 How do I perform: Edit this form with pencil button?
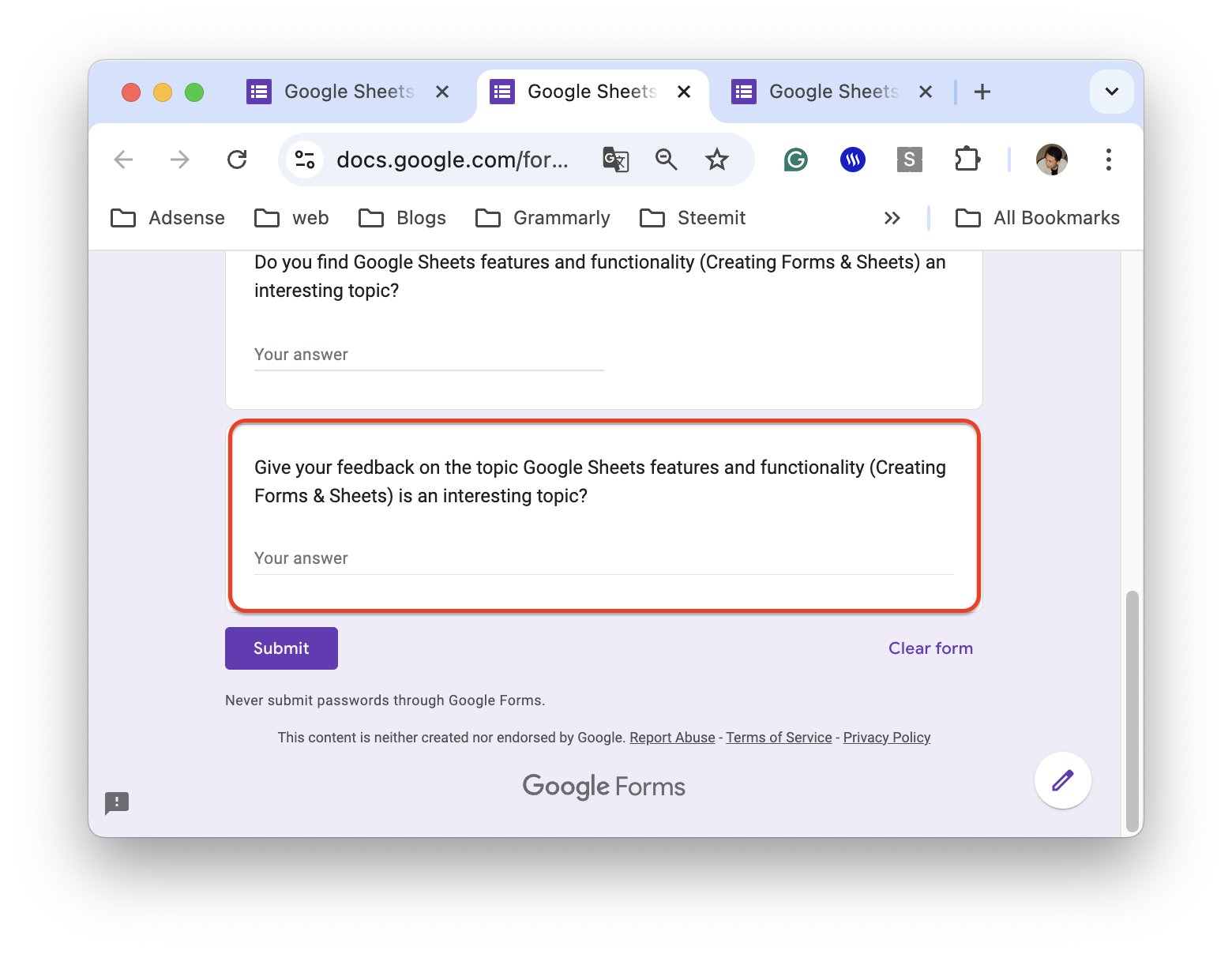pyautogui.click(x=1063, y=780)
